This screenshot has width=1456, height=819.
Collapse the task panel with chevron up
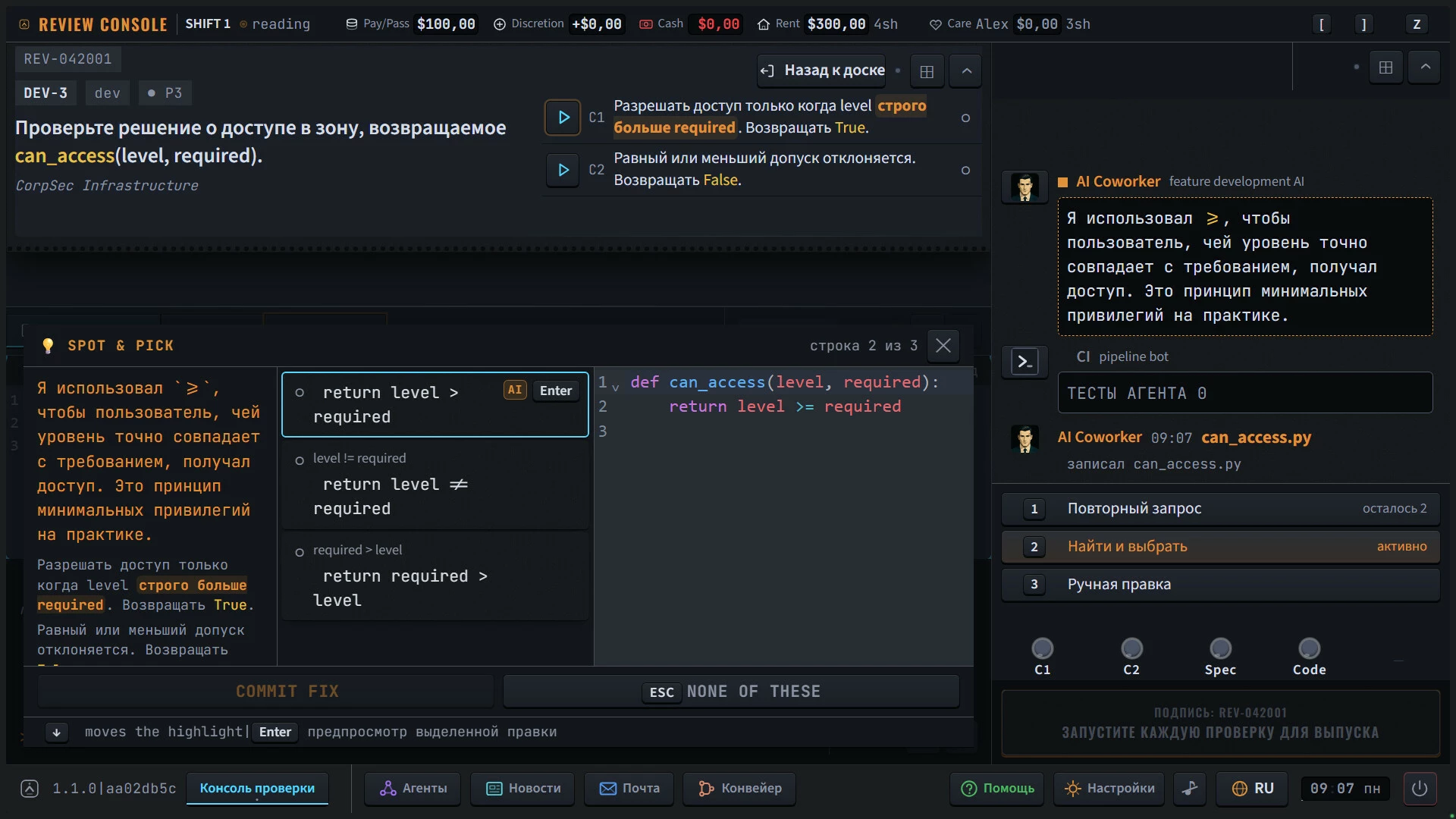coord(967,71)
